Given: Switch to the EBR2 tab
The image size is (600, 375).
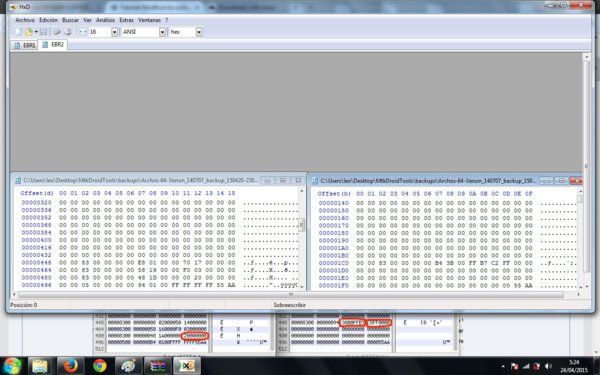Looking at the screenshot, I should coord(53,45).
